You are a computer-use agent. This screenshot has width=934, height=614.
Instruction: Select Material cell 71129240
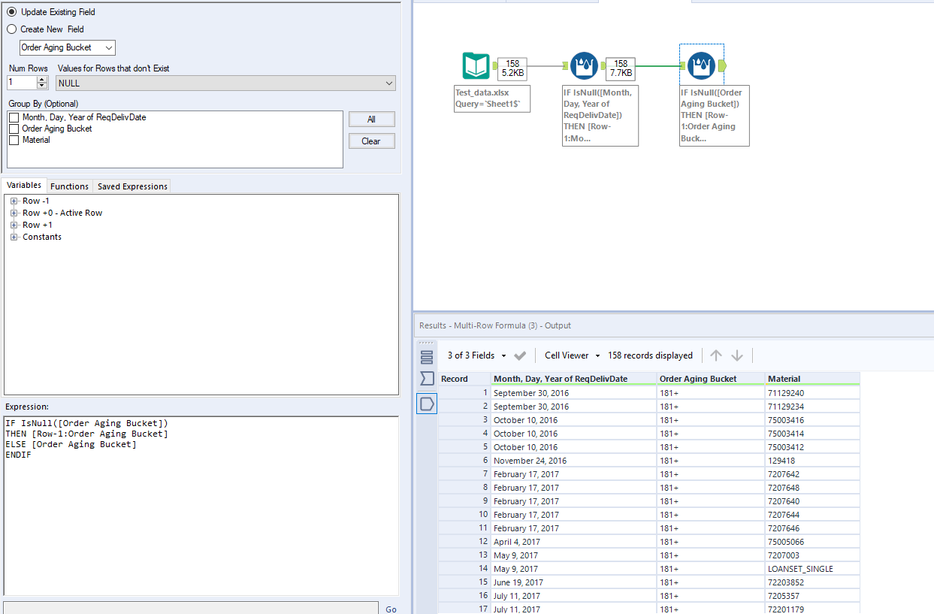812,393
